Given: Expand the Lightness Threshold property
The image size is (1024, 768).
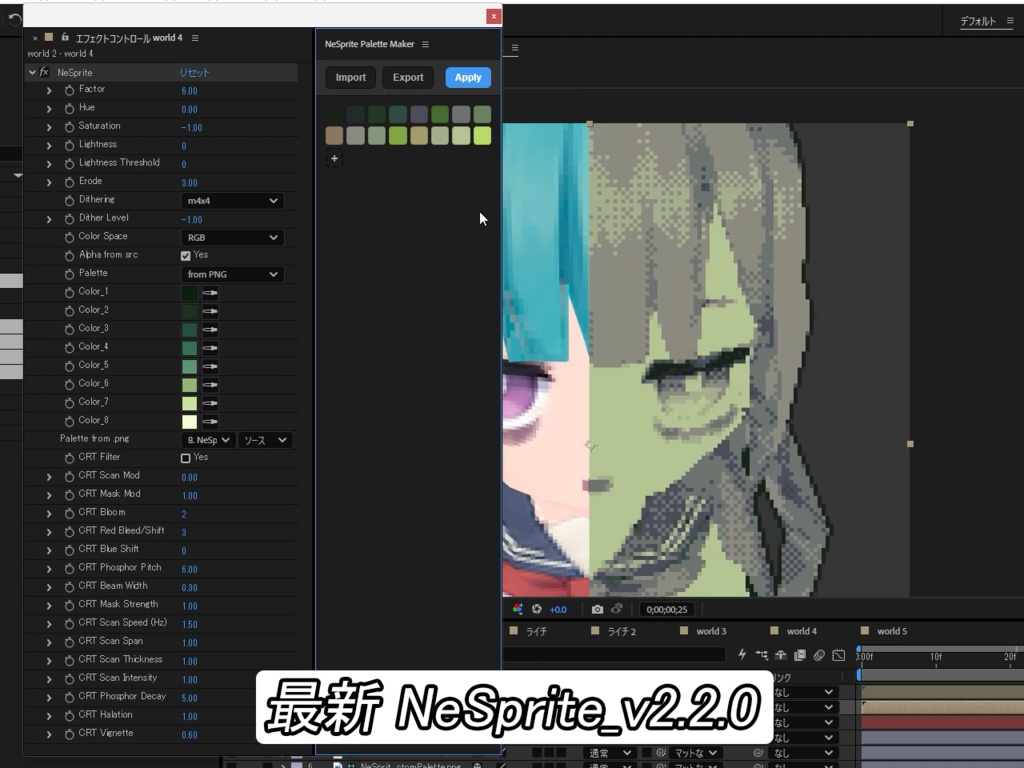Looking at the screenshot, I should point(49,164).
